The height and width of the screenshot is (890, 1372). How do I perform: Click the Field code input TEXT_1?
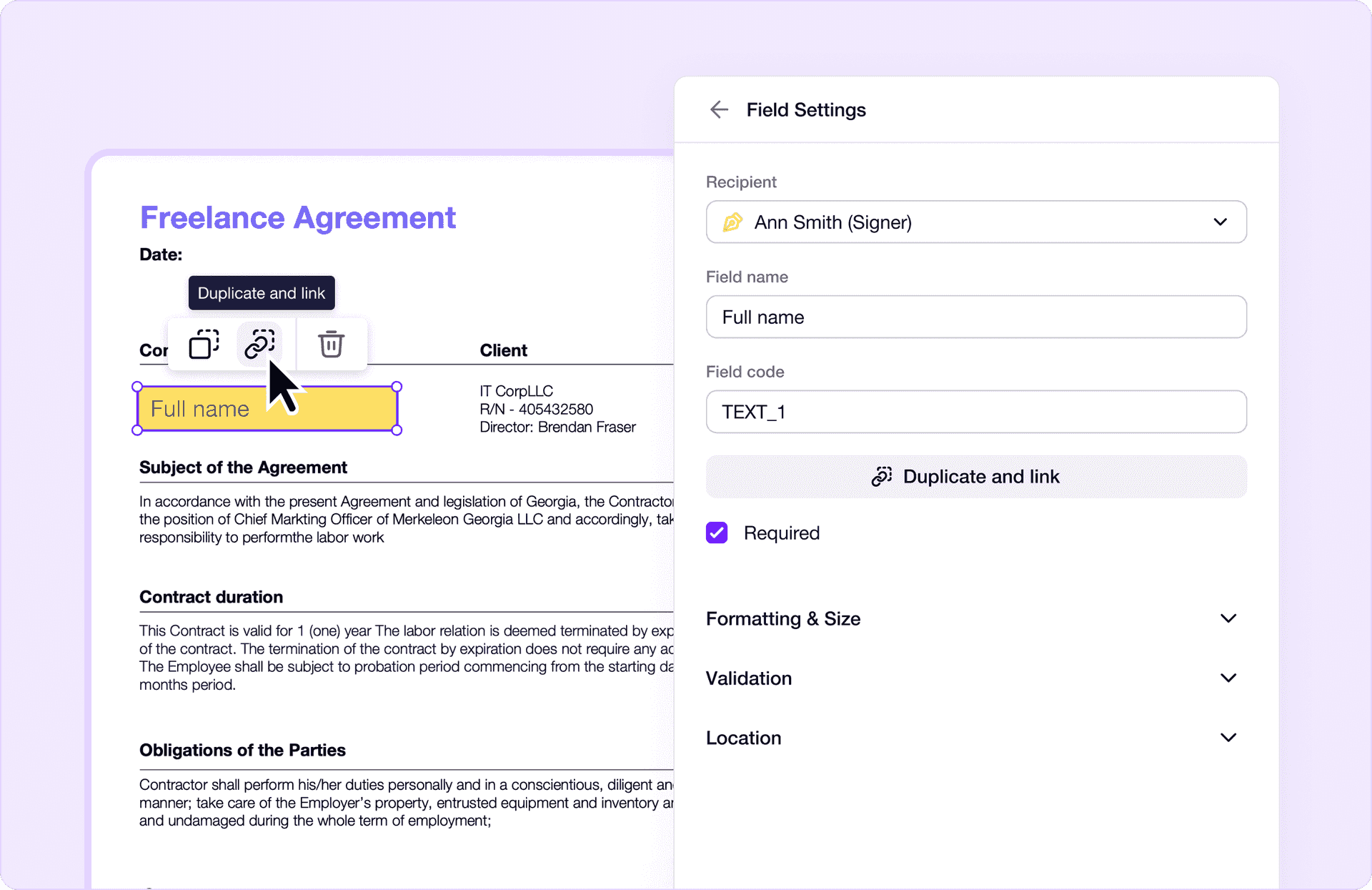[976, 412]
